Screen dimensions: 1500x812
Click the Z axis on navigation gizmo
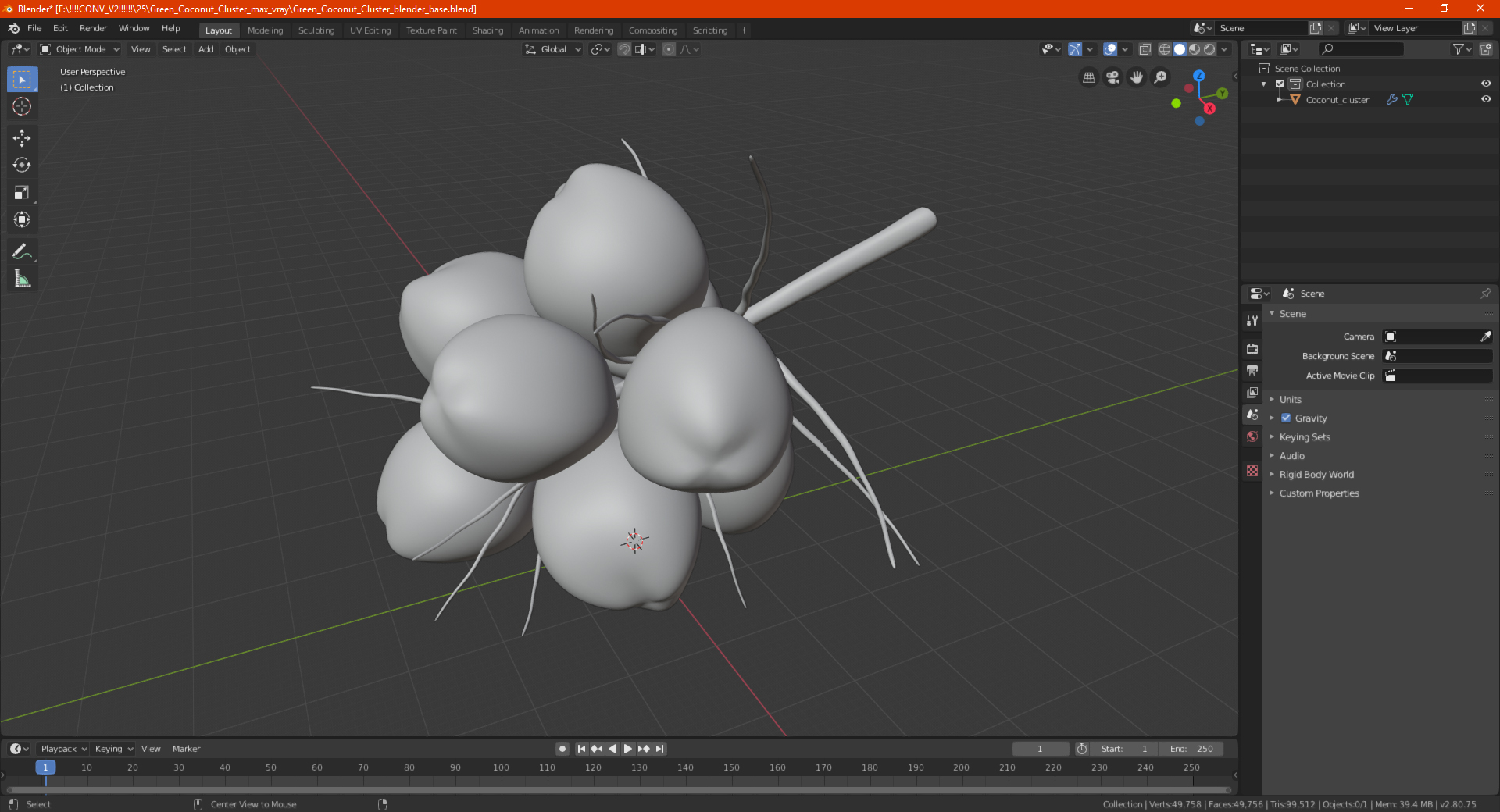click(x=1198, y=76)
